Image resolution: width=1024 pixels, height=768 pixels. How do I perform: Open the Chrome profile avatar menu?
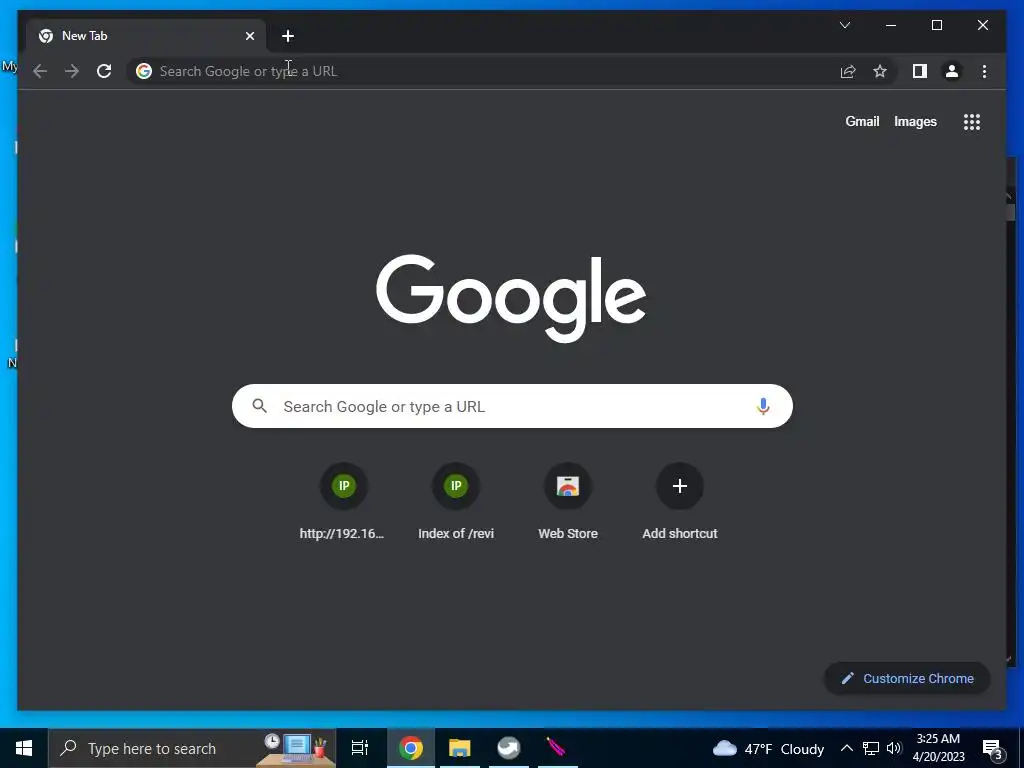[952, 71]
